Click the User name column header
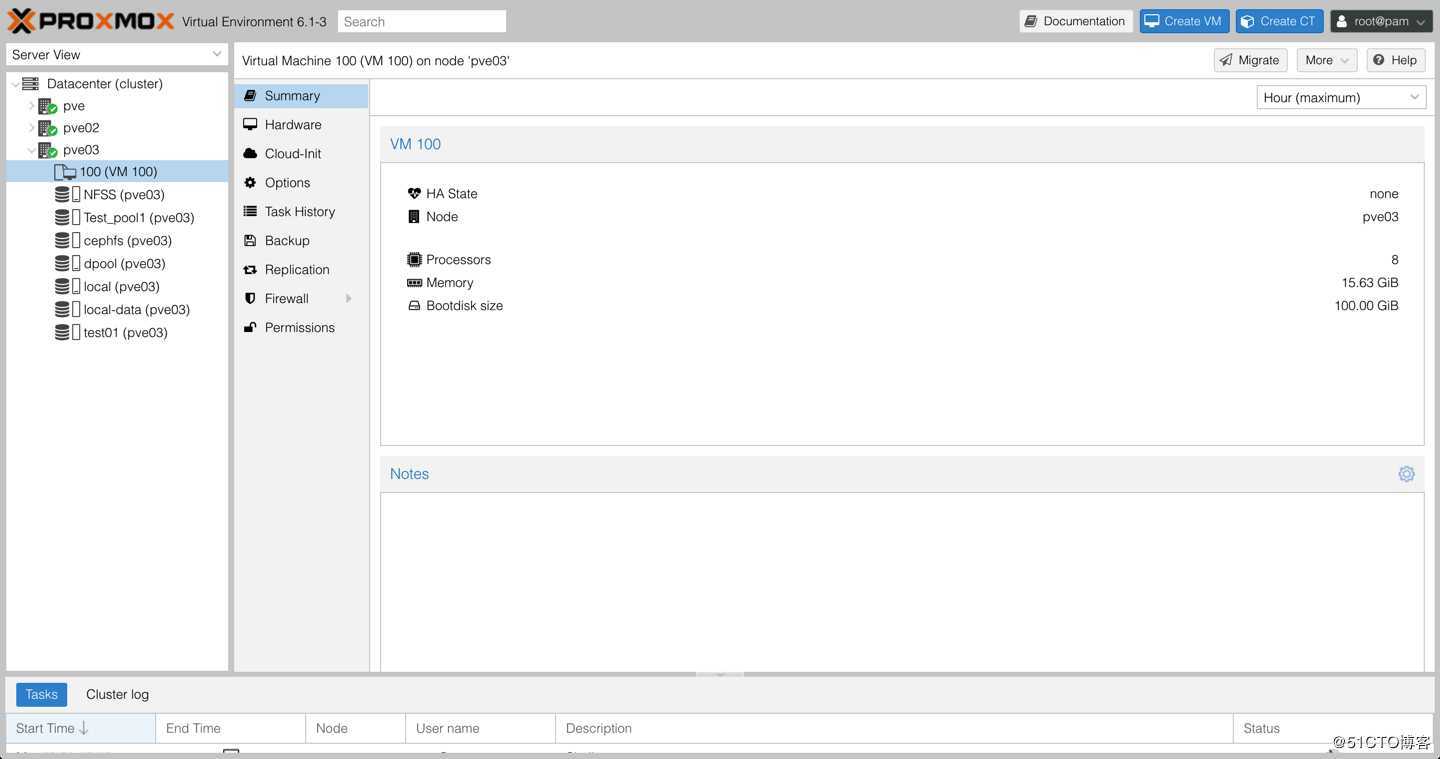Viewport: 1440px width, 759px height. click(480, 728)
